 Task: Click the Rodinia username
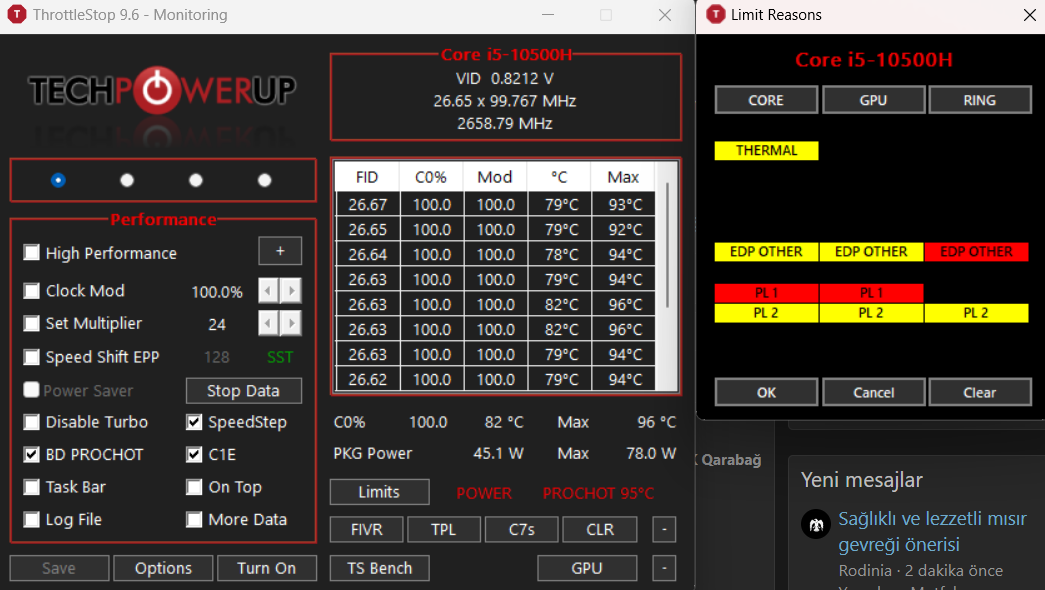(865, 571)
